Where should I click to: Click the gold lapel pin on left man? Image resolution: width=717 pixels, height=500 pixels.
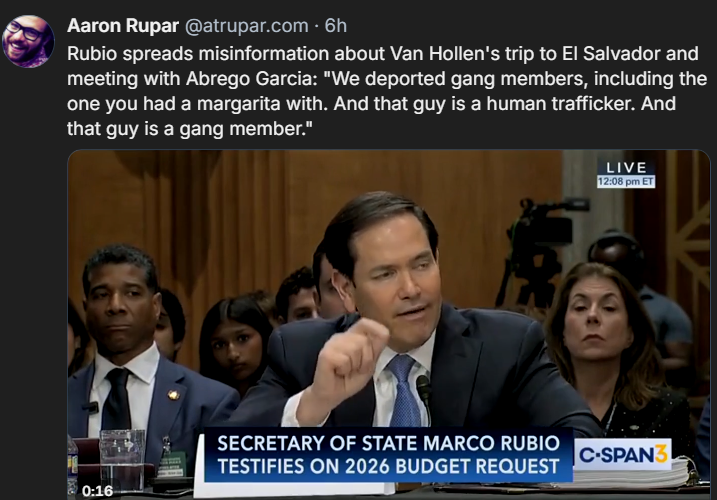pos(173,395)
